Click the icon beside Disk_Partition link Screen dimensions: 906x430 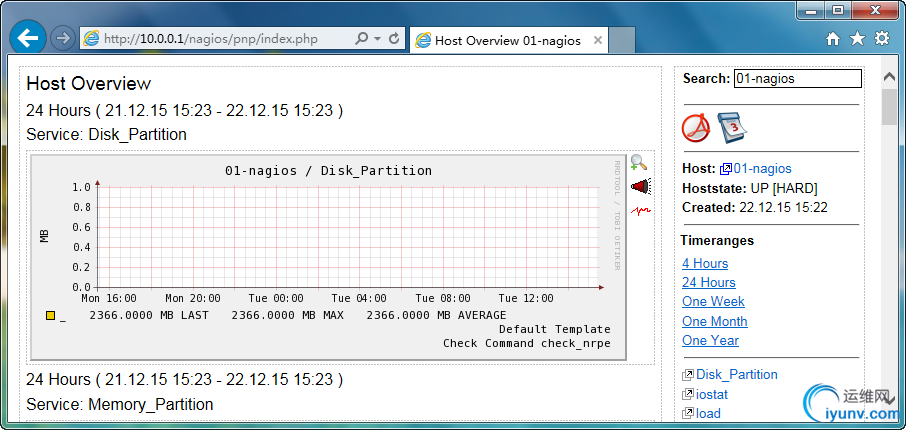[688, 375]
